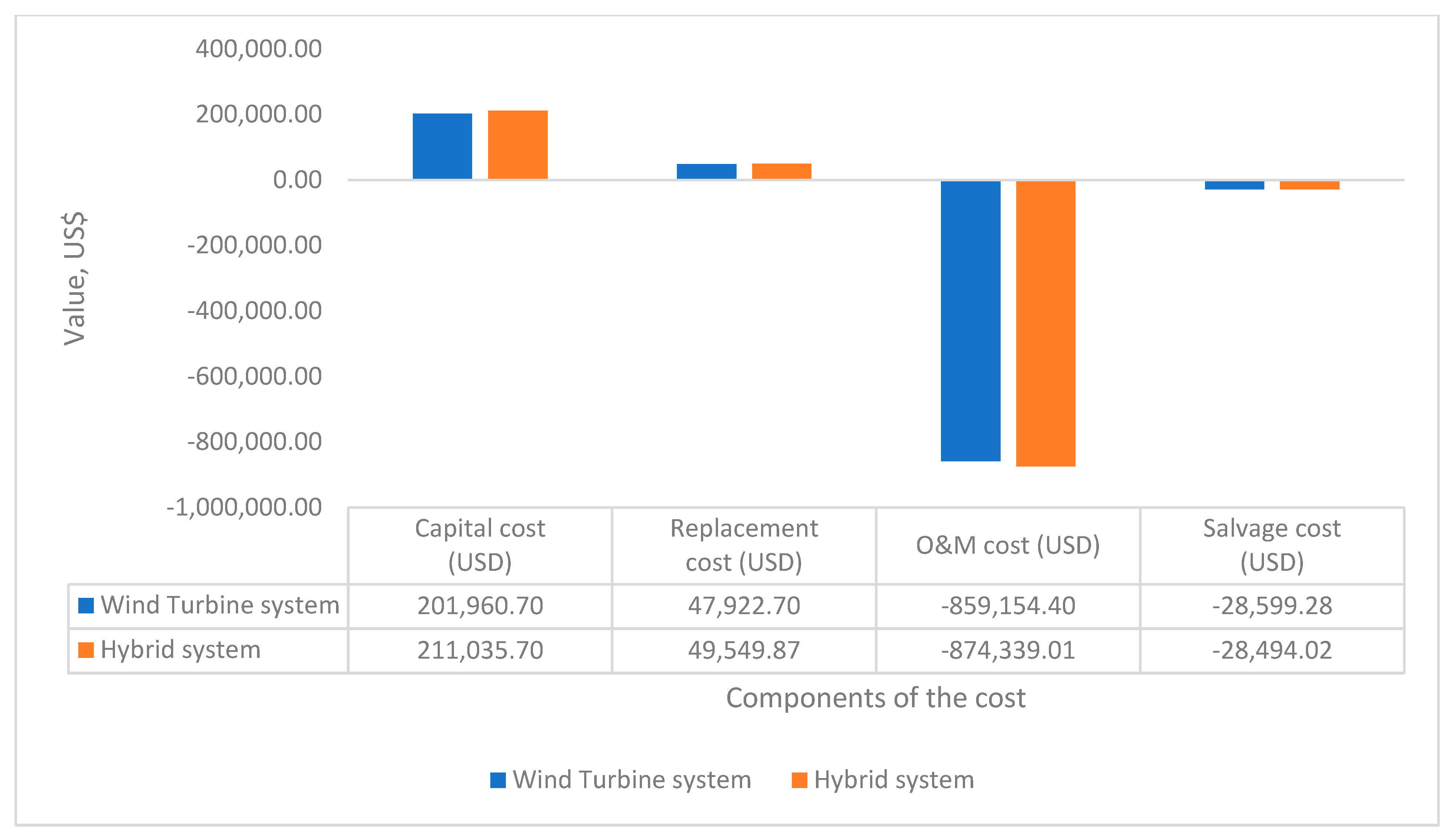The height and width of the screenshot is (840, 1452).
Task: Click blue Wind Turbine marker in data table
Action: pyautogui.click(x=86, y=606)
